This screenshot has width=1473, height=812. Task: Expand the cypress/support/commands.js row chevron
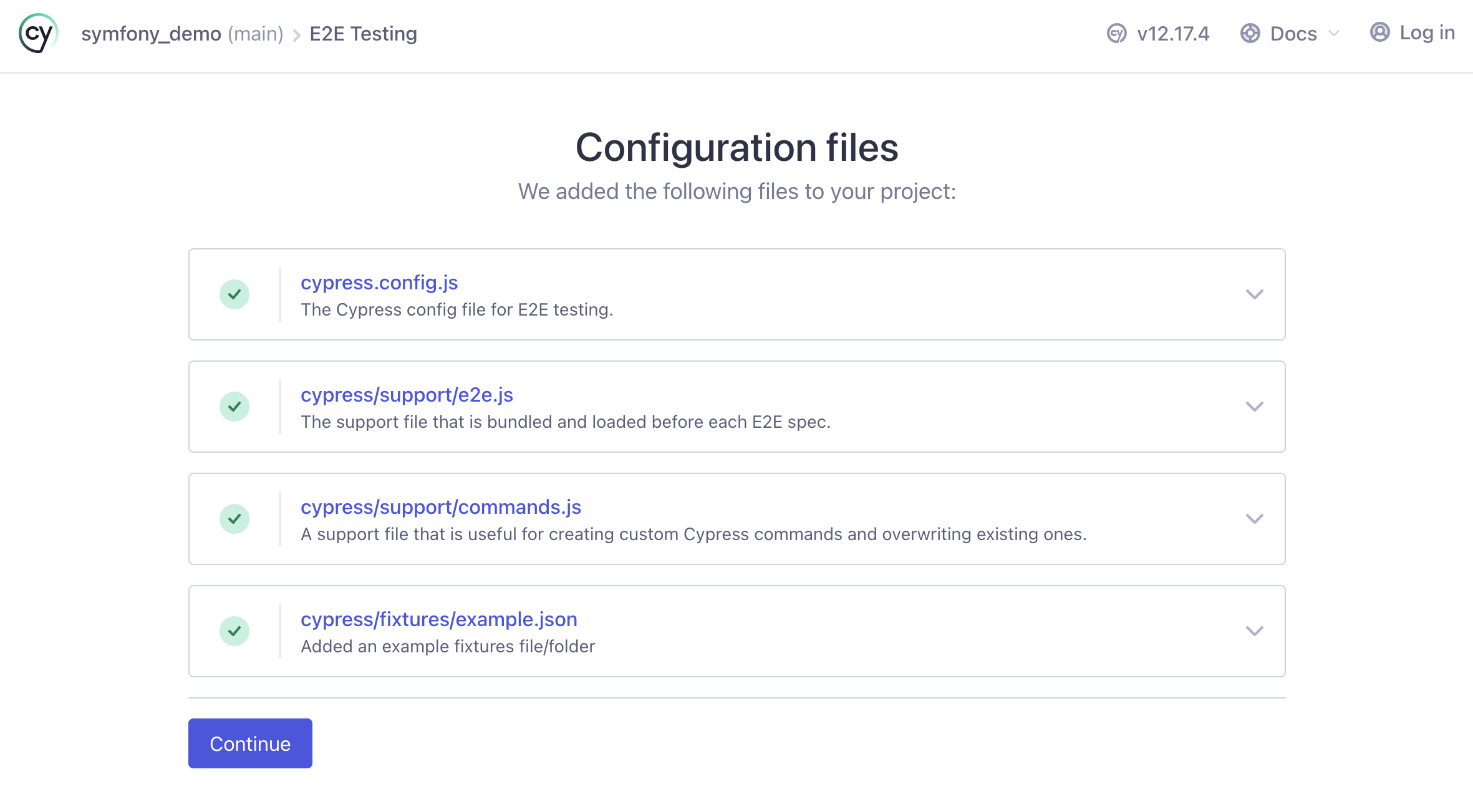[1254, 519]
